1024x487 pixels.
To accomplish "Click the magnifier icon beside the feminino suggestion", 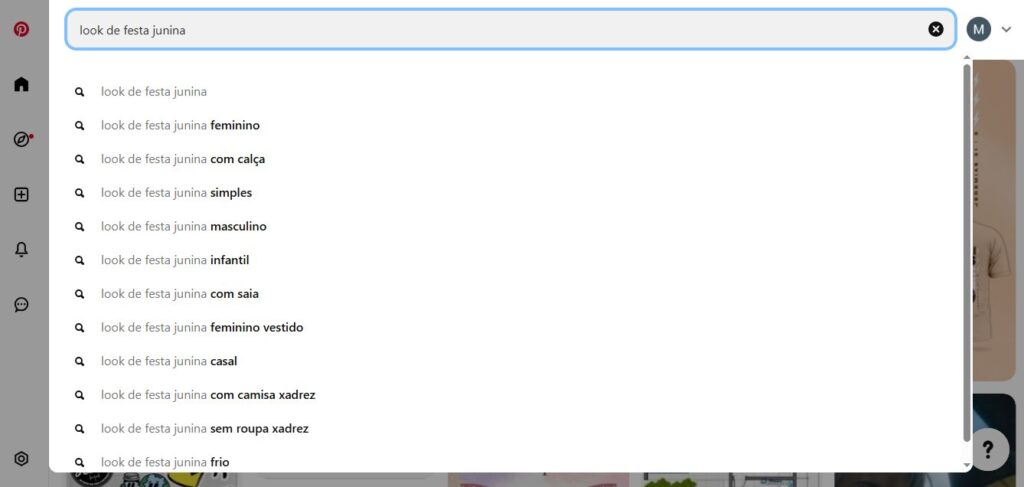I will click(x=80, y=125).
